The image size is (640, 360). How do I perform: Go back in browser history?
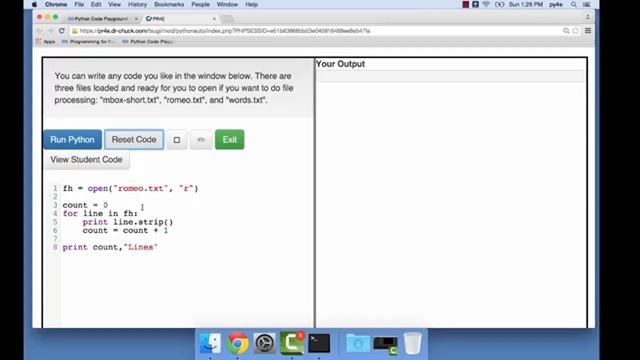coord(40,31)
